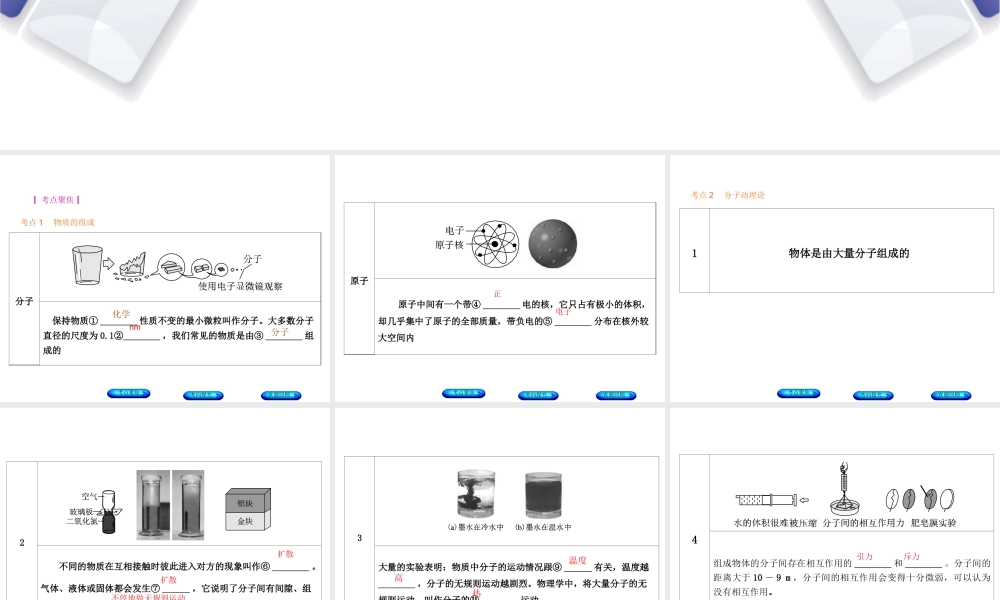Click the soap film rings illustration
1000x600 pixels.
pos(920,498)
